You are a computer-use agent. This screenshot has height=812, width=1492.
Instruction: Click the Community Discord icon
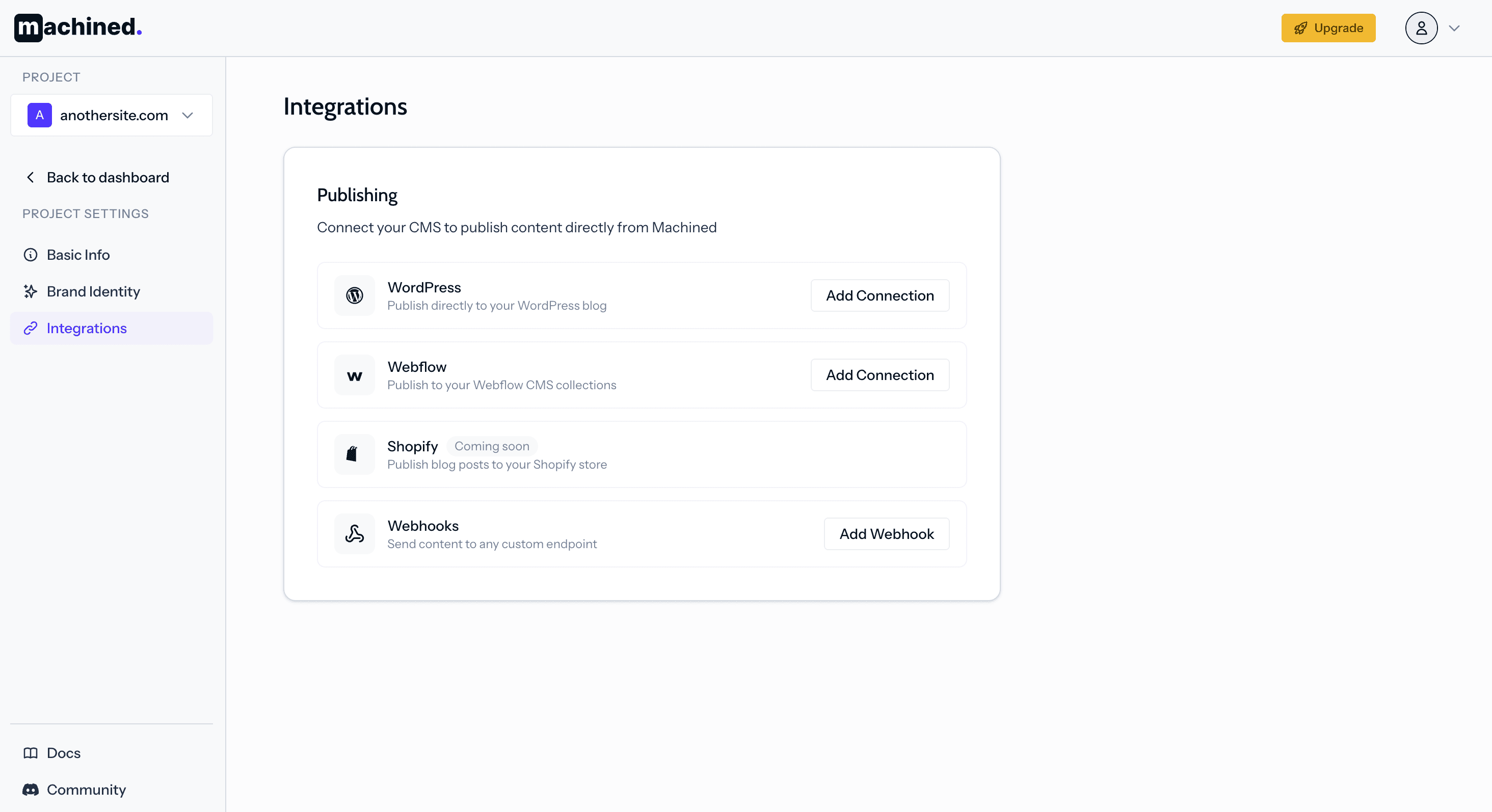coord(31,790)
